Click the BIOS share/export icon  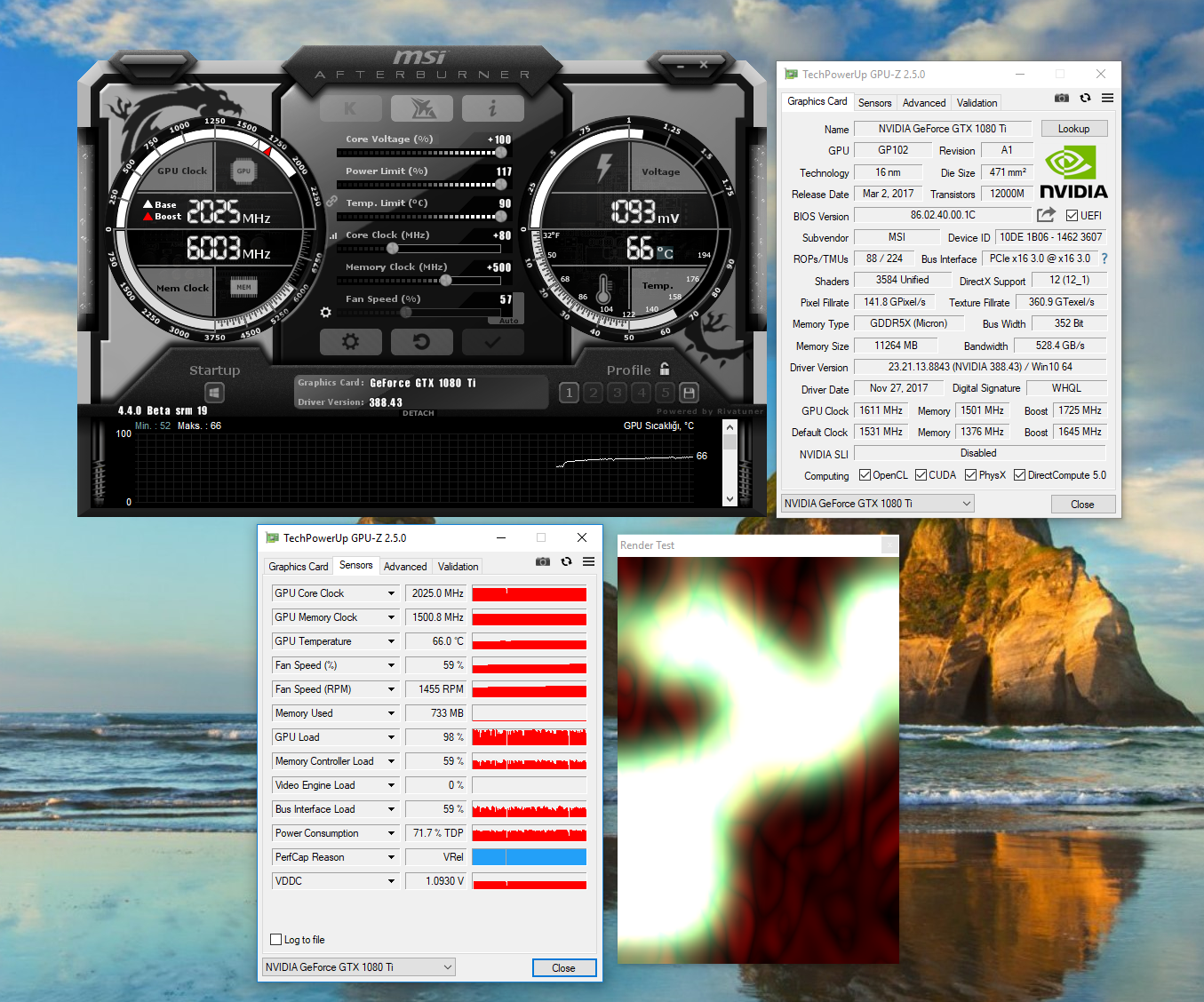tap(1046, 215)
